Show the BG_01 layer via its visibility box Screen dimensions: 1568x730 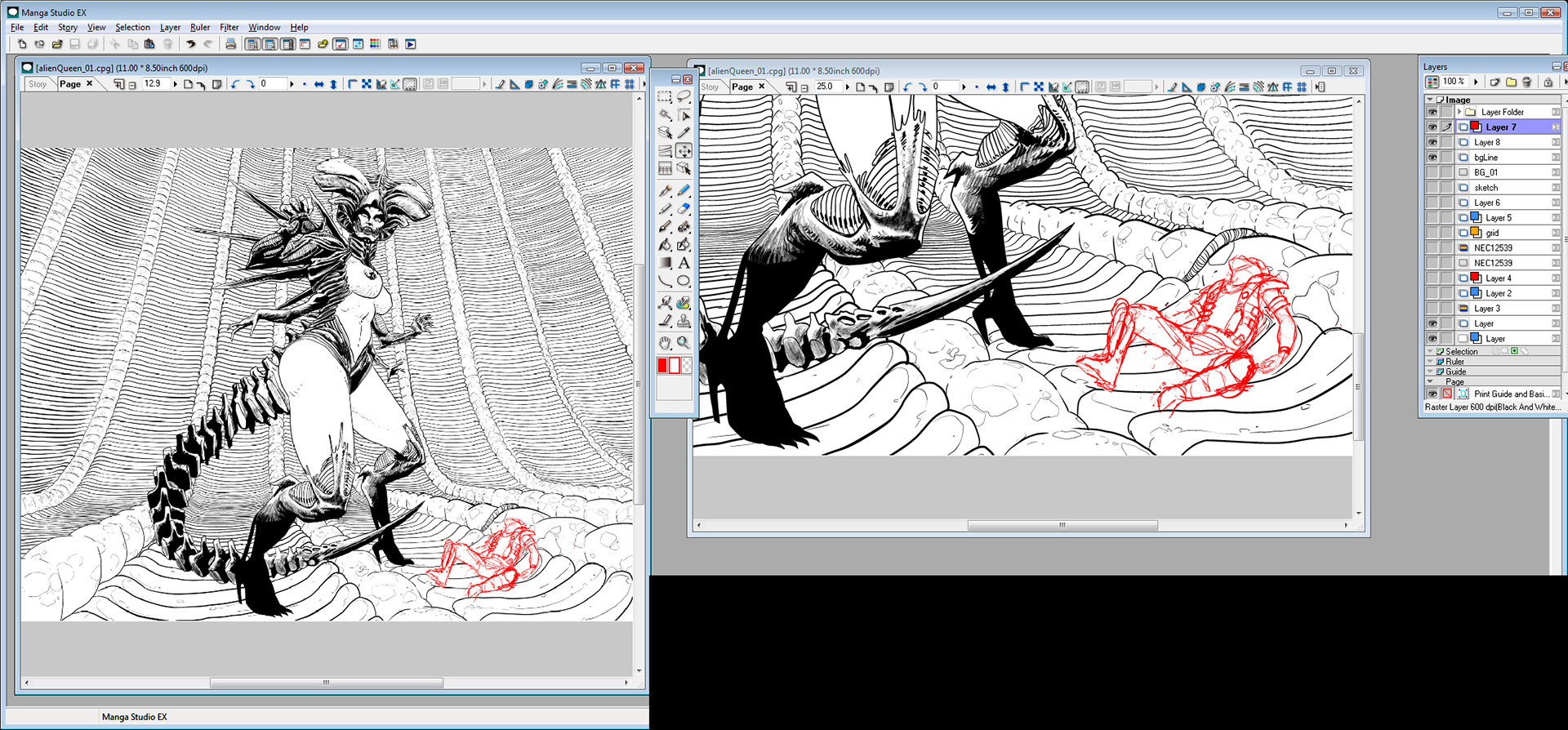tap(1432, 172)
